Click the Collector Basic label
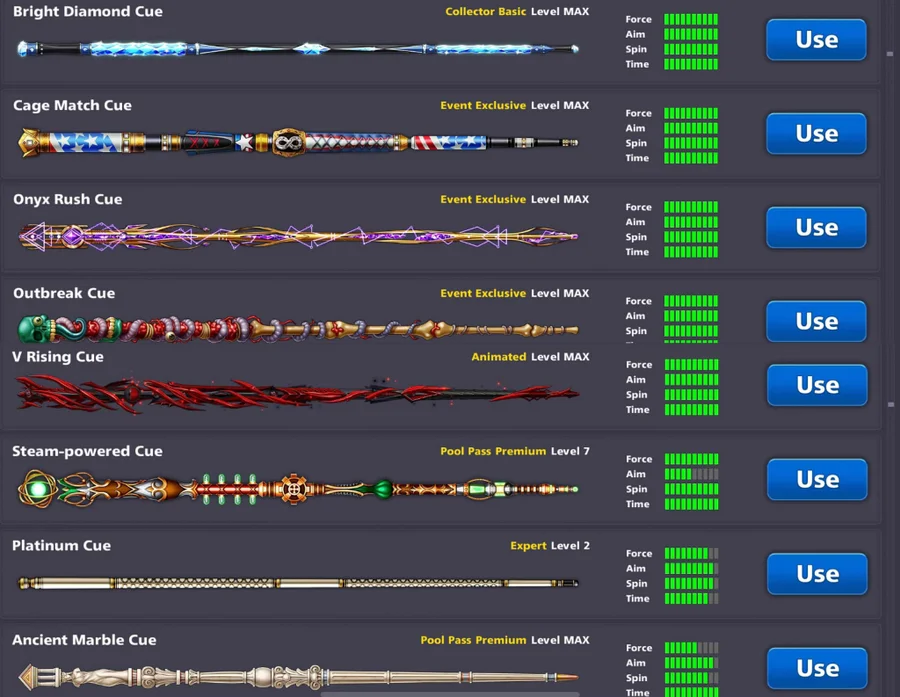 point(486,11)
